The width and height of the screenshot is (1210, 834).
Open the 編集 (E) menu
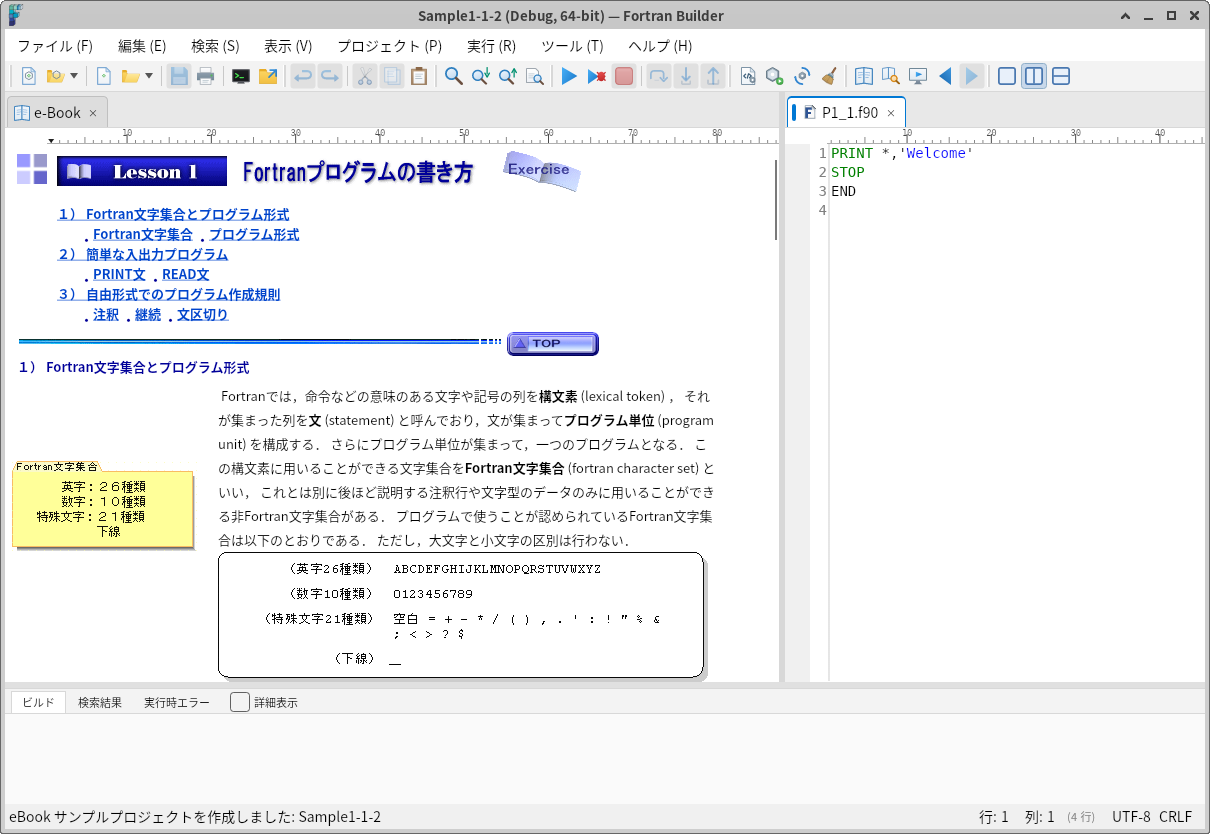click(x=142, y=46)
